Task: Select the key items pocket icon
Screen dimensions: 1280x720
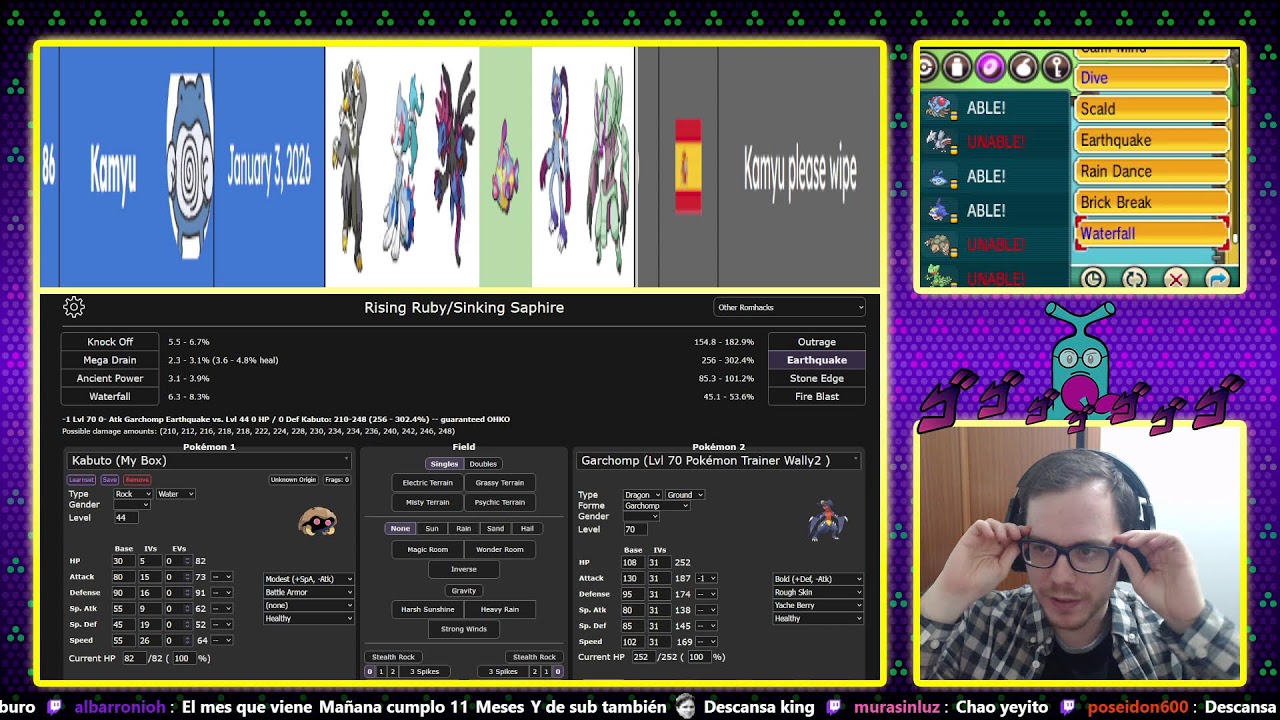Action: 1056,67
